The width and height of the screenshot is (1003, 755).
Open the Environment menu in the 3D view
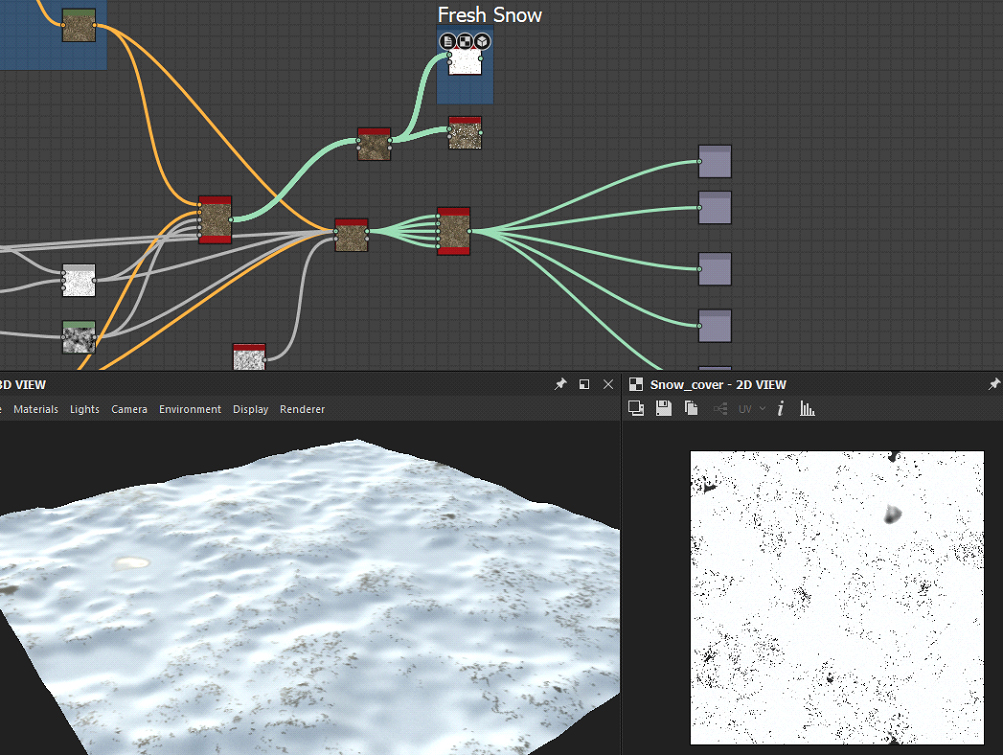190,409
